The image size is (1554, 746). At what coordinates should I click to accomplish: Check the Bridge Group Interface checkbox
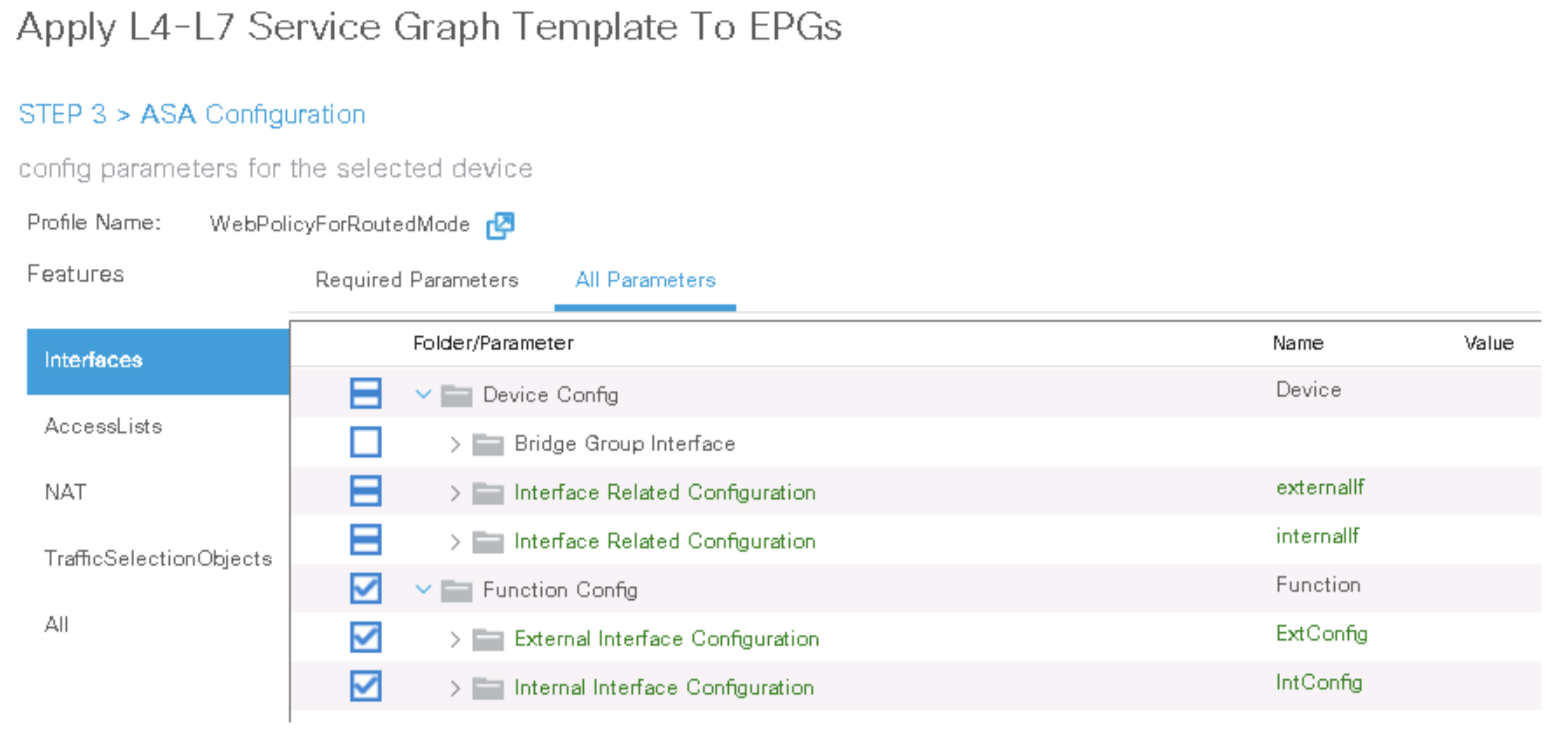366,442
